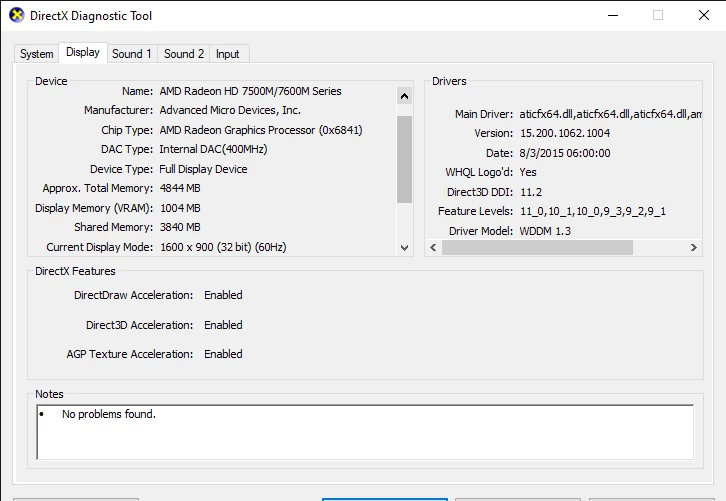Screen dimensions: 726x501
Task: Switch to the Input tab
Action: (x=228, y=54)
